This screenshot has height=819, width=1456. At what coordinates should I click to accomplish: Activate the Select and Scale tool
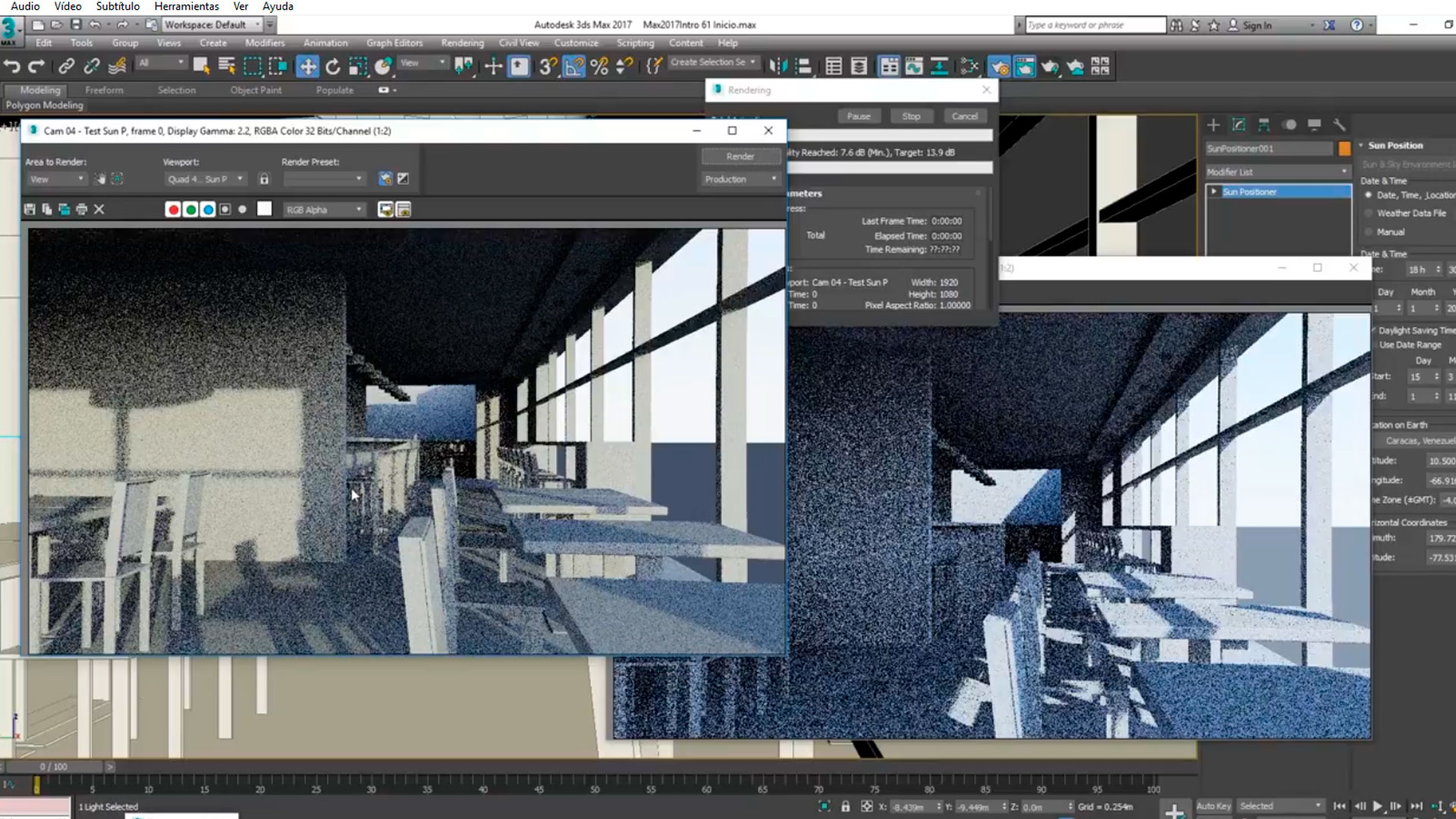pos(358,67)
